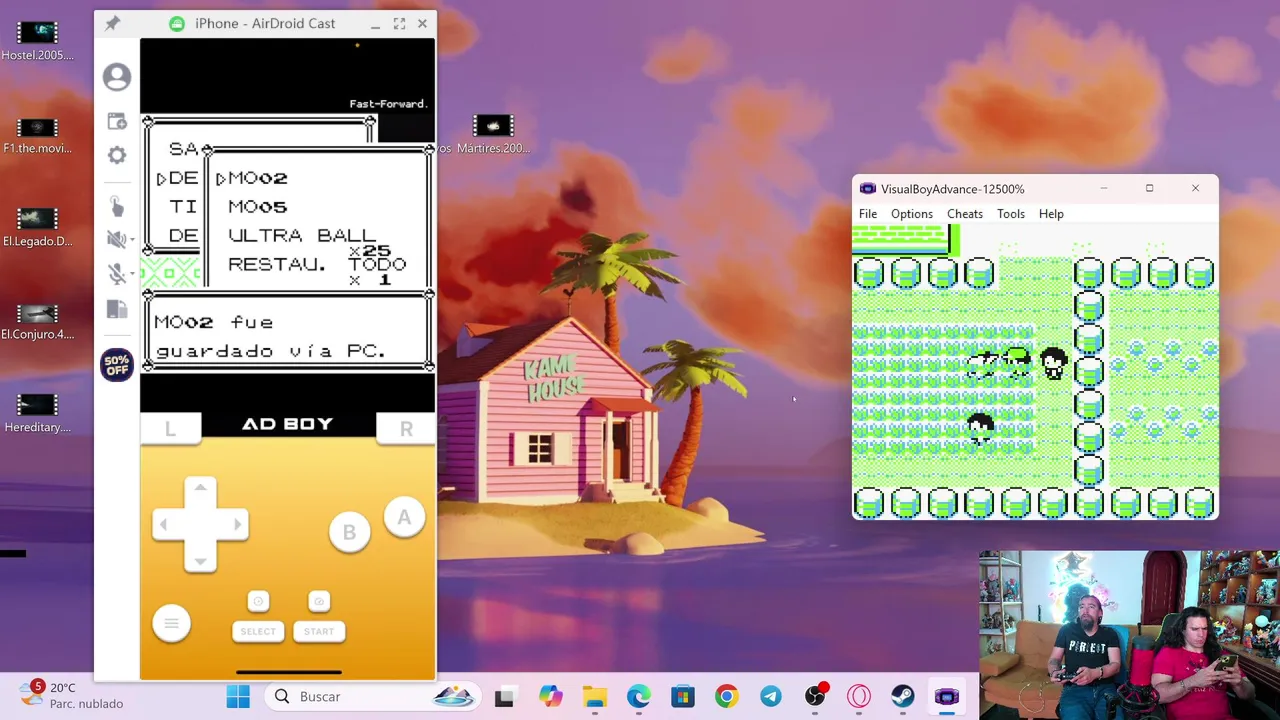The height and width of the screenshot is (720, 1280).
Task: Open the add new cast window icon
Action: point(117,122)
